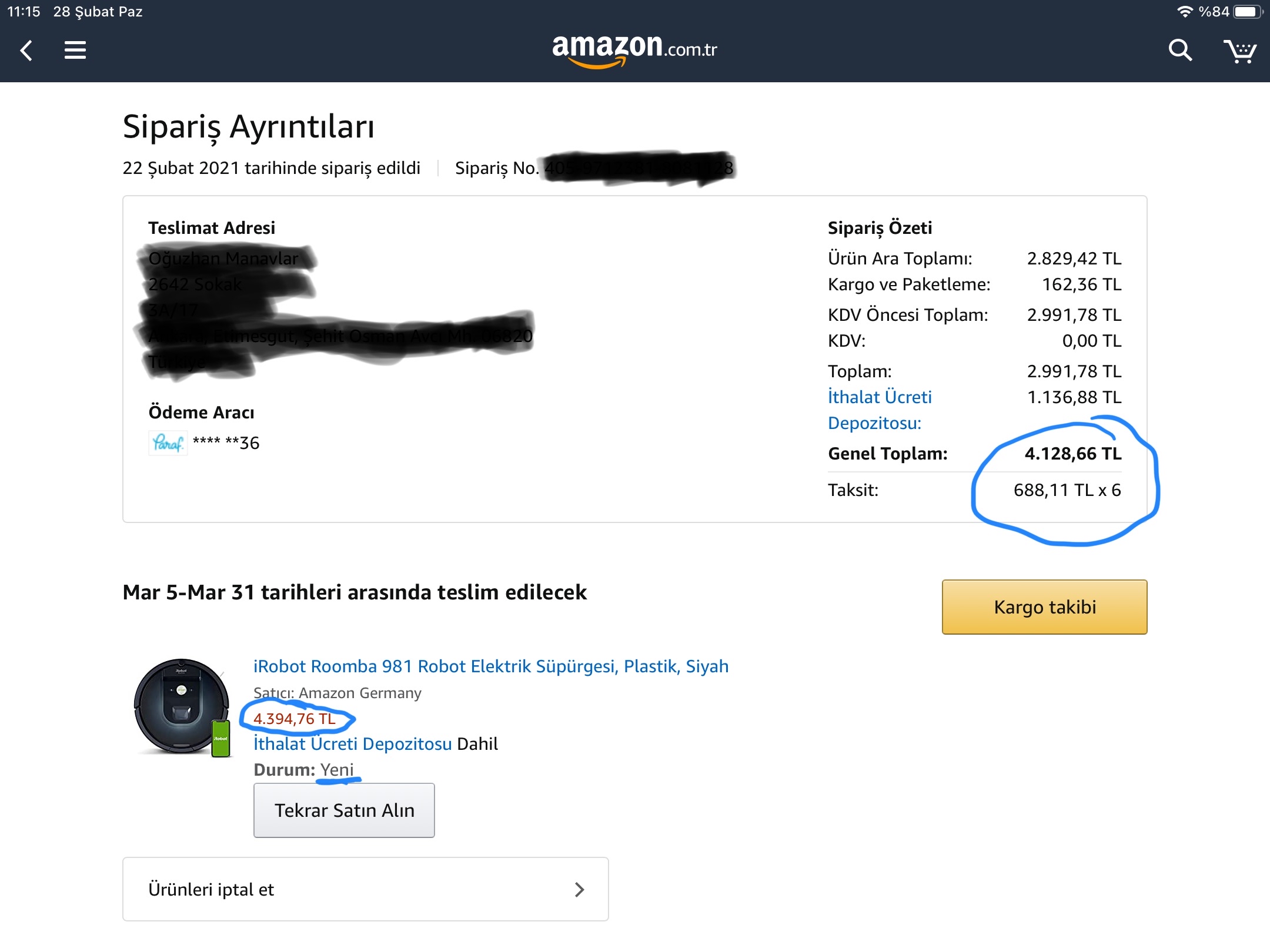Image resolution: width=1270 pixels, height=952 pixels.
Task: Expand Ürünleri iptal et chevron
Action: pos(579,890)
